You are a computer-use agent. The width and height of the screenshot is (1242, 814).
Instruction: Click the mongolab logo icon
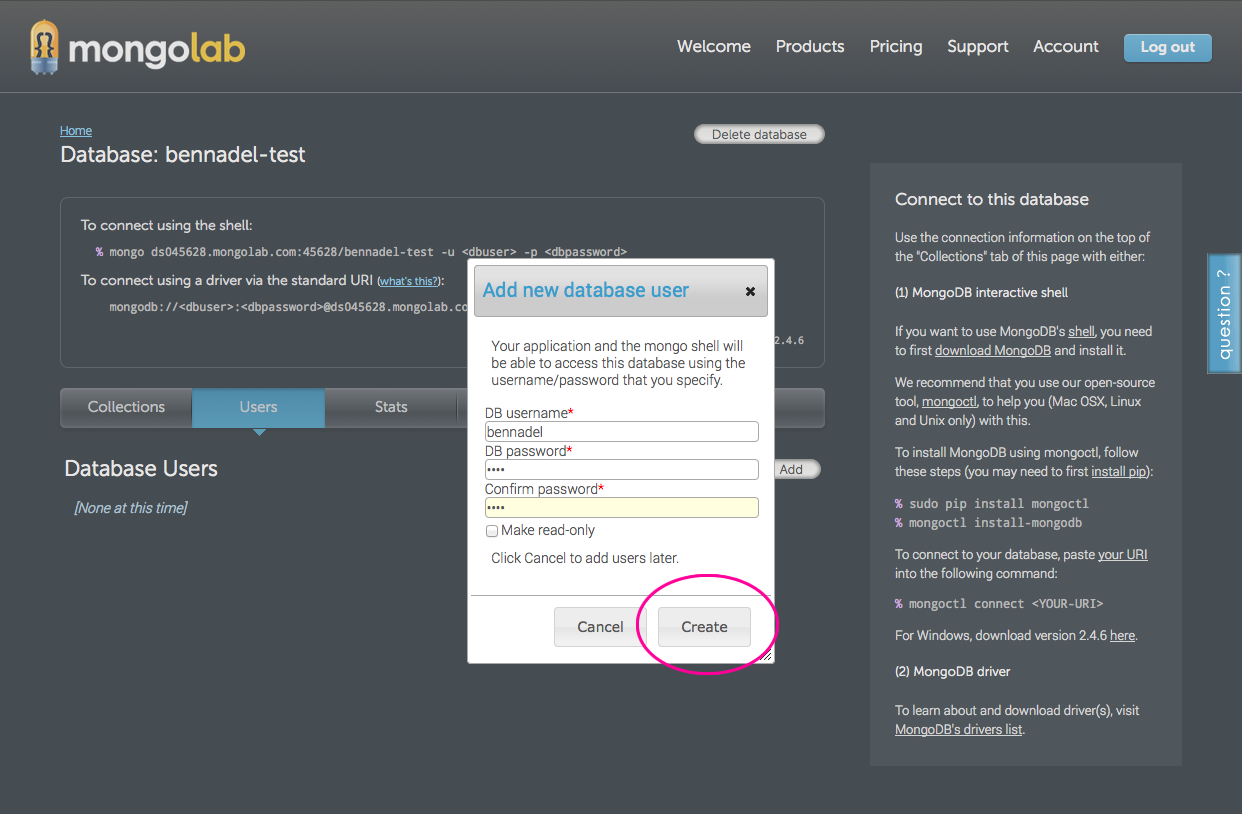(45, 47)
